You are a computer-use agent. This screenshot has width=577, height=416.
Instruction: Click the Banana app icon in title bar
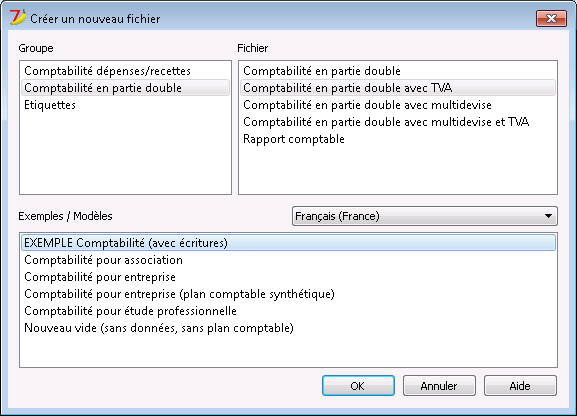(18, 18)
